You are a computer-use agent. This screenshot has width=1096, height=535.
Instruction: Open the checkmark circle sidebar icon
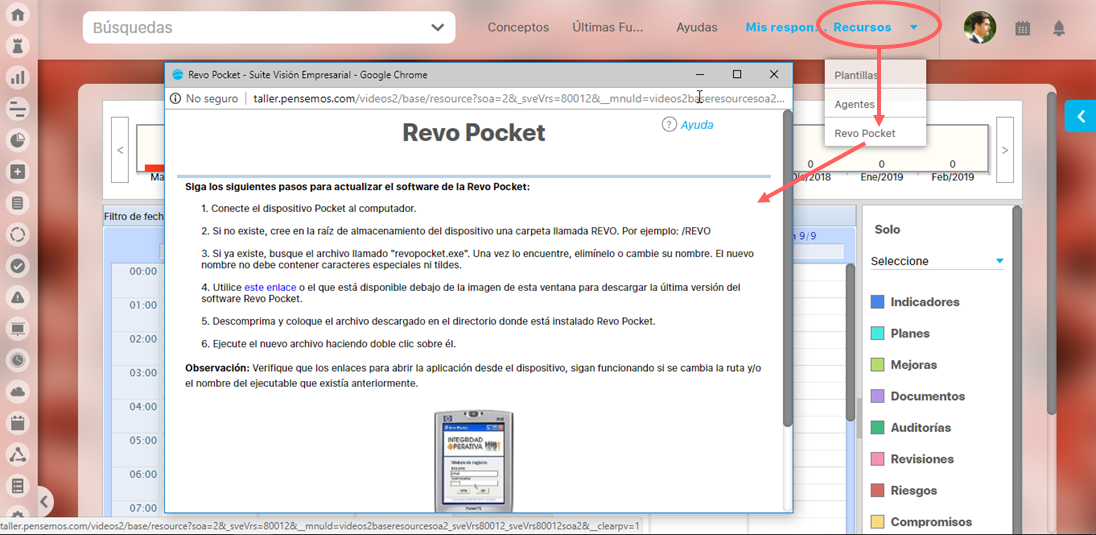coord(17,266)
